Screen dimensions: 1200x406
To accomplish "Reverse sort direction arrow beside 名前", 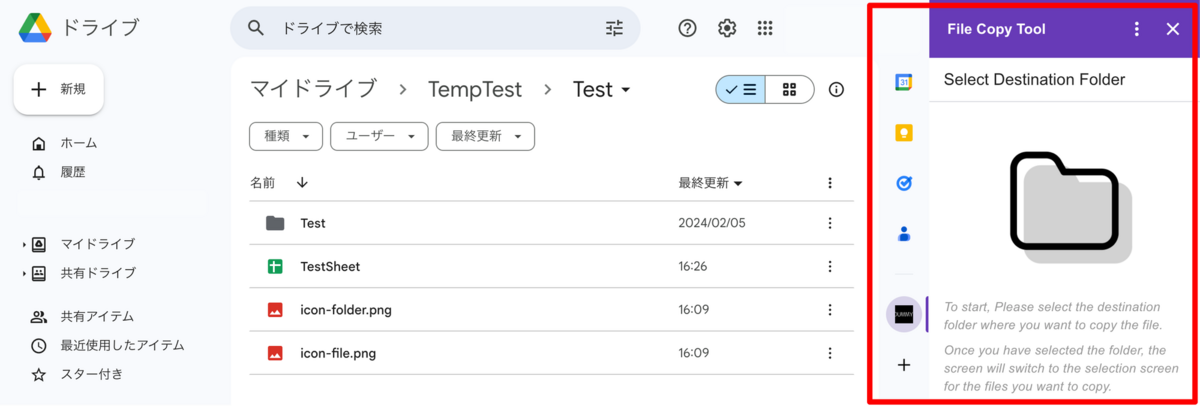I will pyautogui.click(x=302, y=183).
